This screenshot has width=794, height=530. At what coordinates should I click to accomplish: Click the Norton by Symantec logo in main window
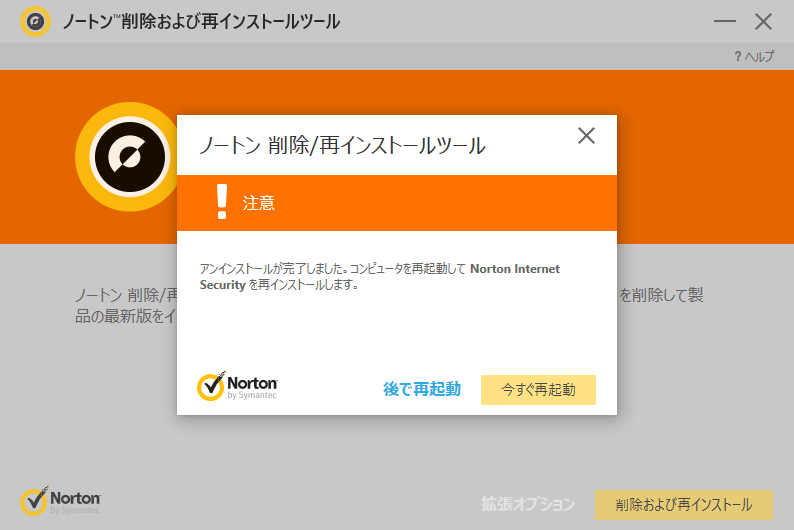tap(60, 501)
